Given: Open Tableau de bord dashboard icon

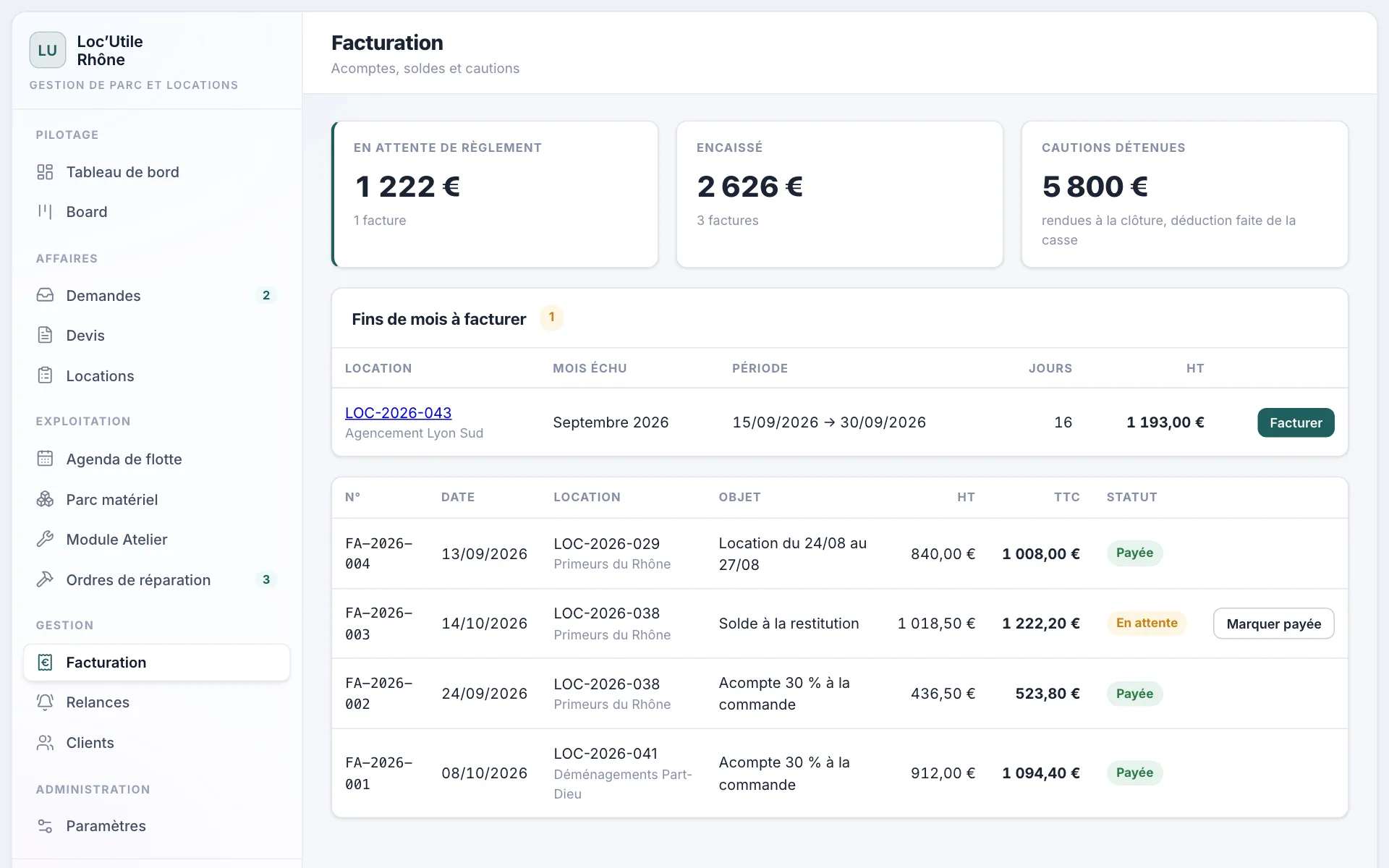Looking at the screenshot, I should click(x=45, y=172).
